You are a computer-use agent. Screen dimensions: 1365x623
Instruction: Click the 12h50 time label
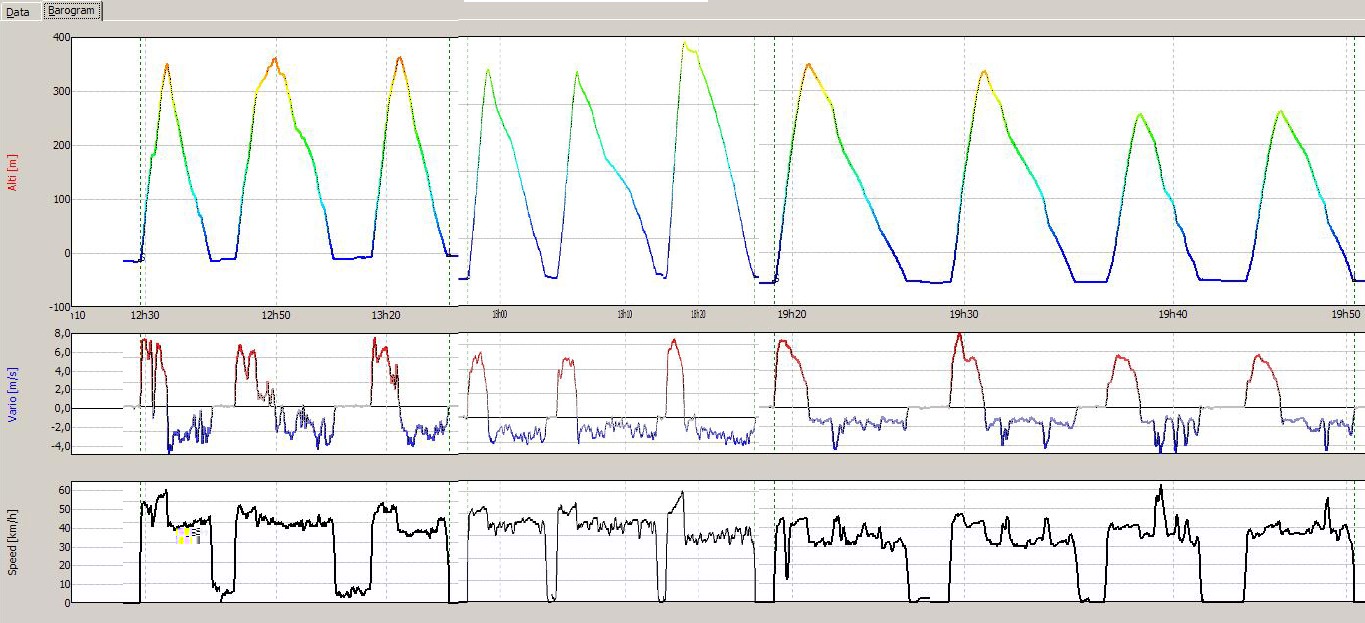tap(275, 315)
